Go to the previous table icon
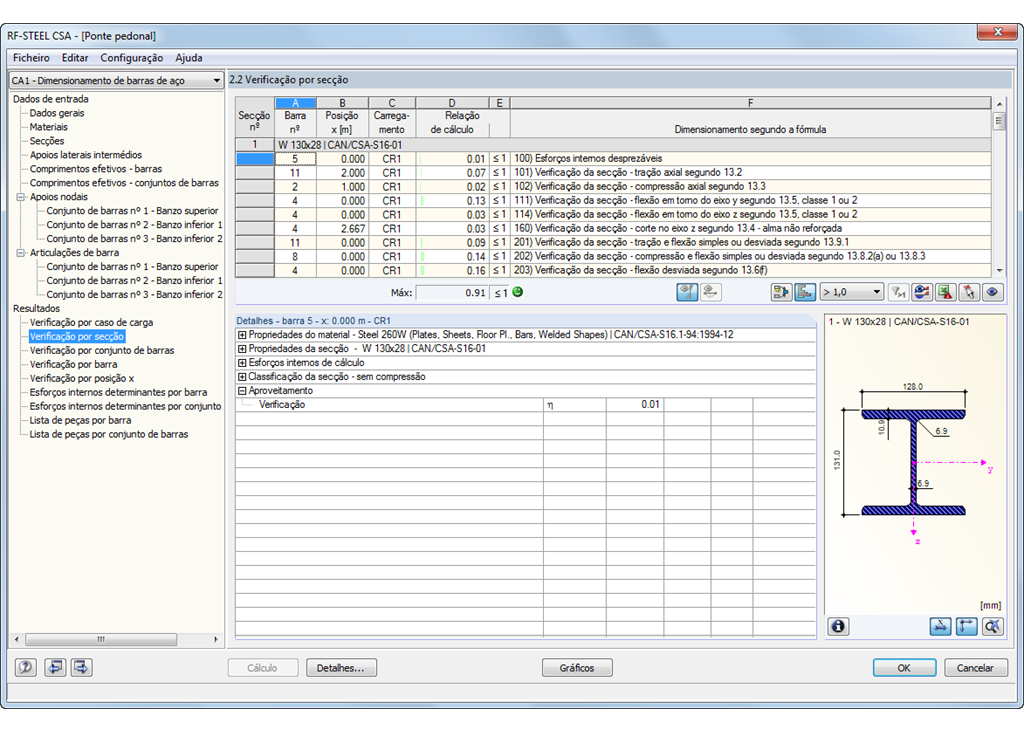Image resolution: width=1024 pixels, height=733 pixels. (56, 668)
